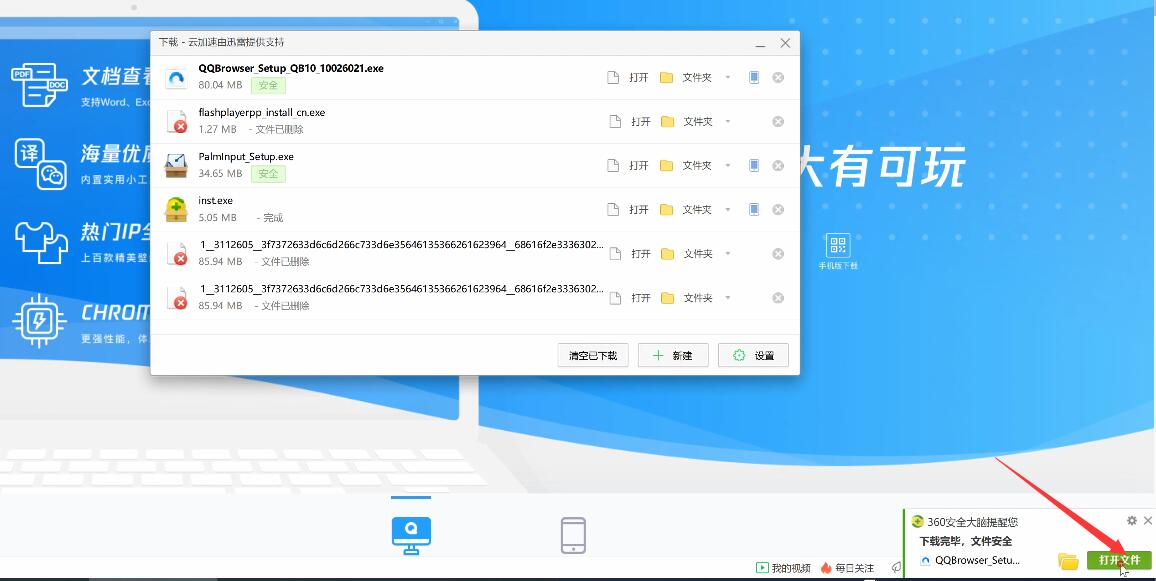Click the 文档查看 PDF/DOC icon on page

point(39,85)
